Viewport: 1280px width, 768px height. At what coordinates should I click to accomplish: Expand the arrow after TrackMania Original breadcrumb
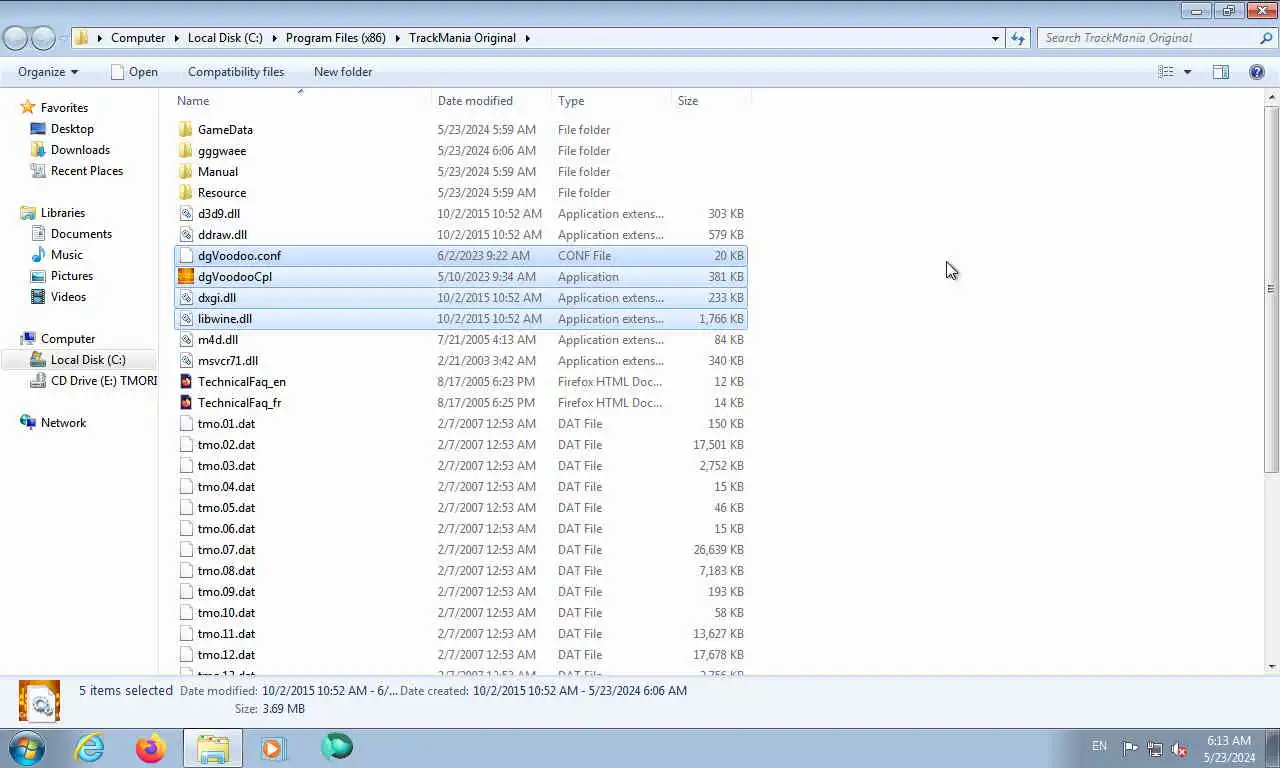tap(527, 38)
